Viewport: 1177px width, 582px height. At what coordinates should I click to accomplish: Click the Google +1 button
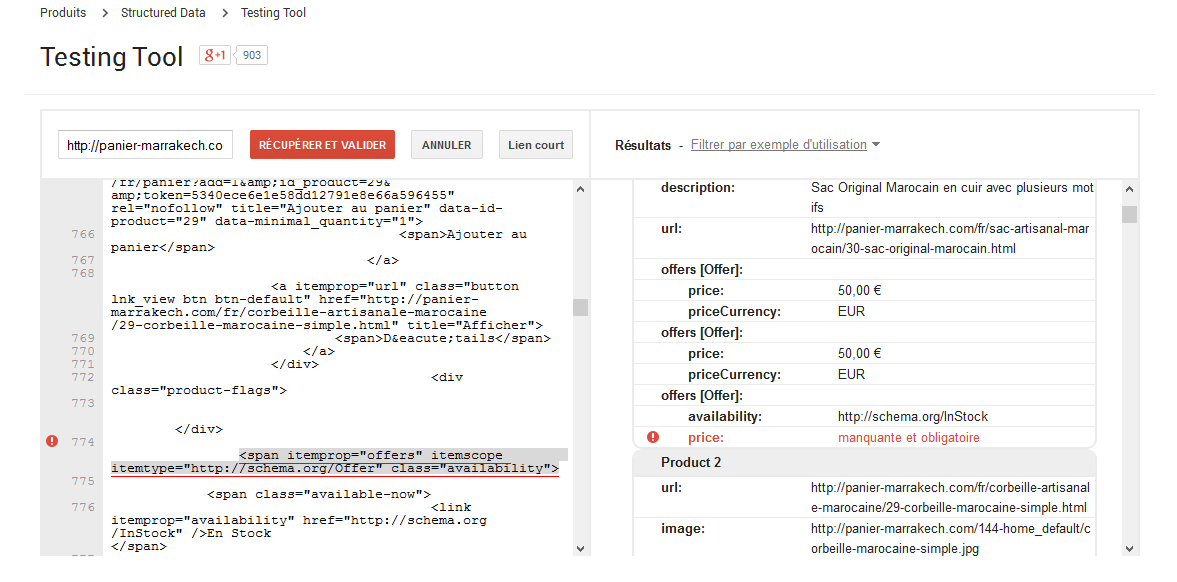pyautogui.click(x=215, y=56)
